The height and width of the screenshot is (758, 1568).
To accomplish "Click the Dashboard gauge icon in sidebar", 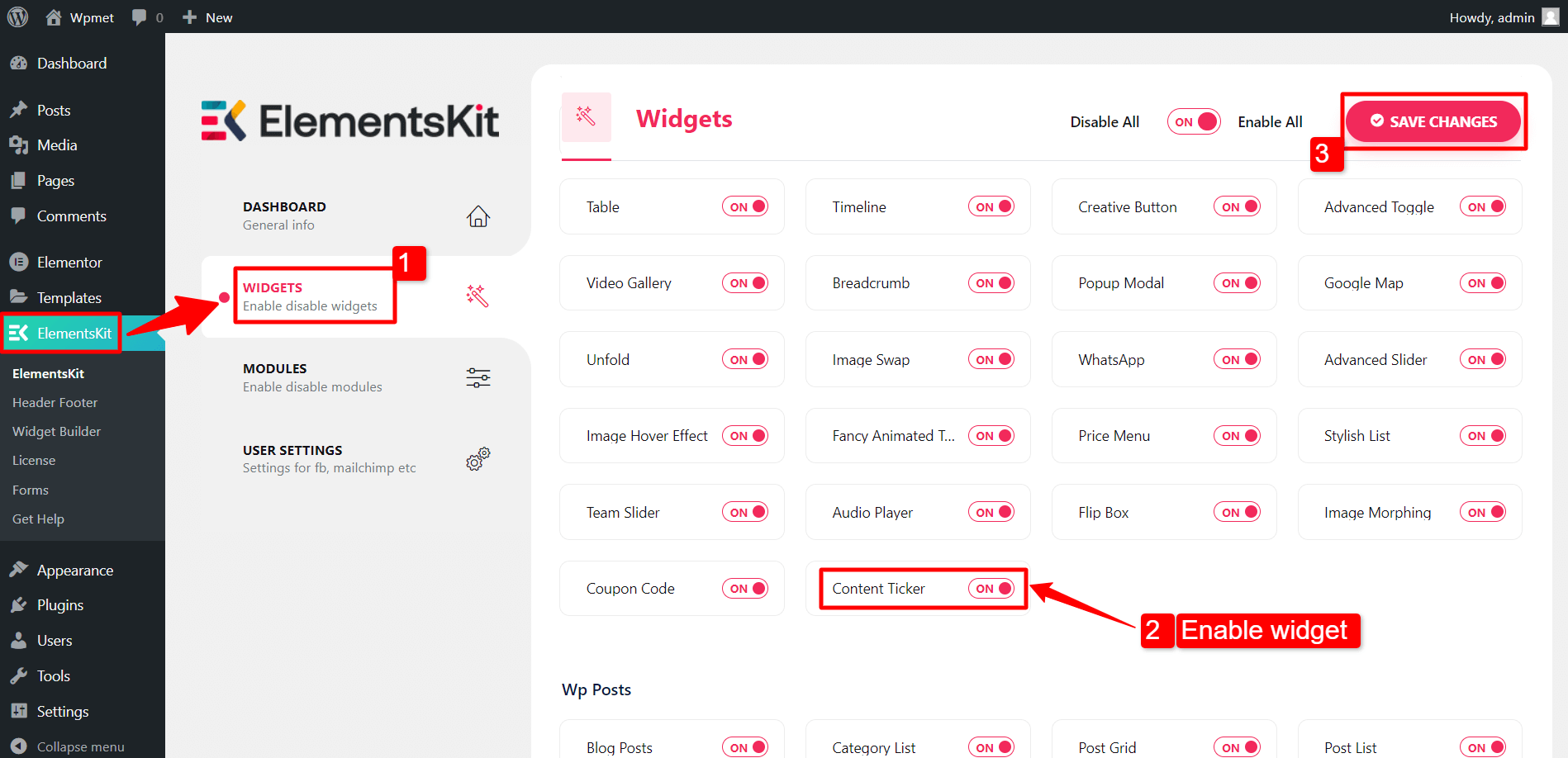I will click(x=19, y=63).
